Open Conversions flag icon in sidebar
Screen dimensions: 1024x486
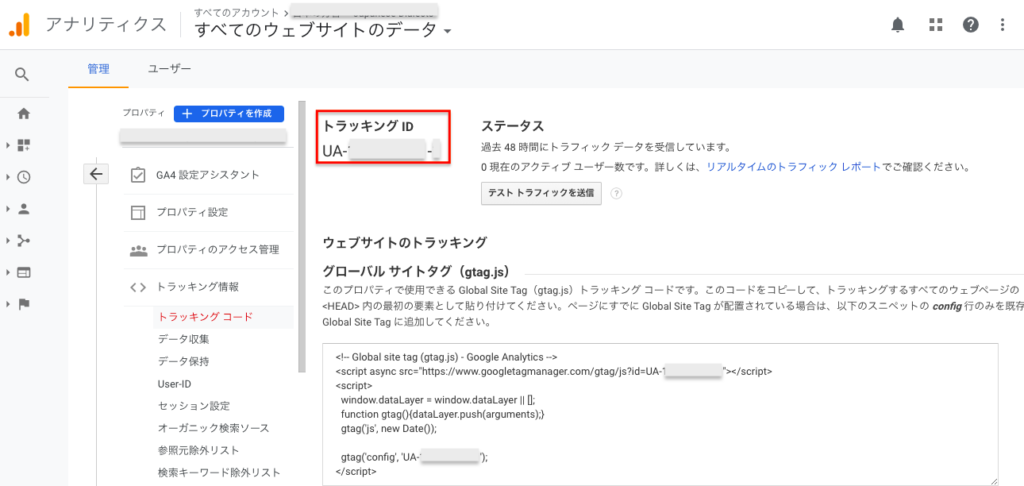pos(24,304)
